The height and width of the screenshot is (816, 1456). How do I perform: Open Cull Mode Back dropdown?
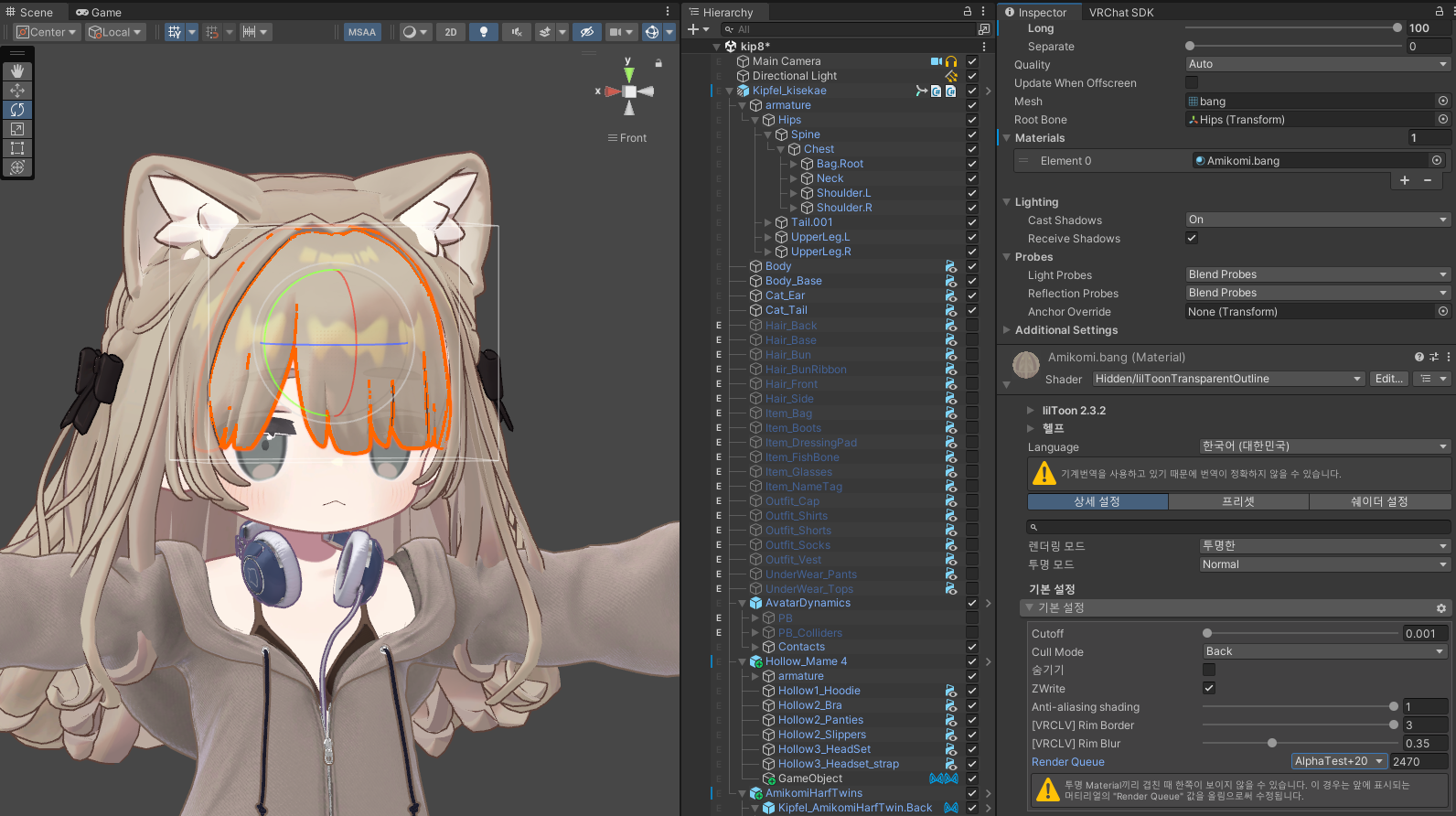[1325, 652]
